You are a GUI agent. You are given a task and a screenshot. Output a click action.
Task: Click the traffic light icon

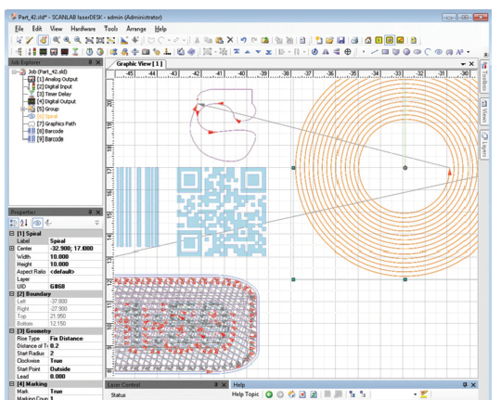[32, 52]
